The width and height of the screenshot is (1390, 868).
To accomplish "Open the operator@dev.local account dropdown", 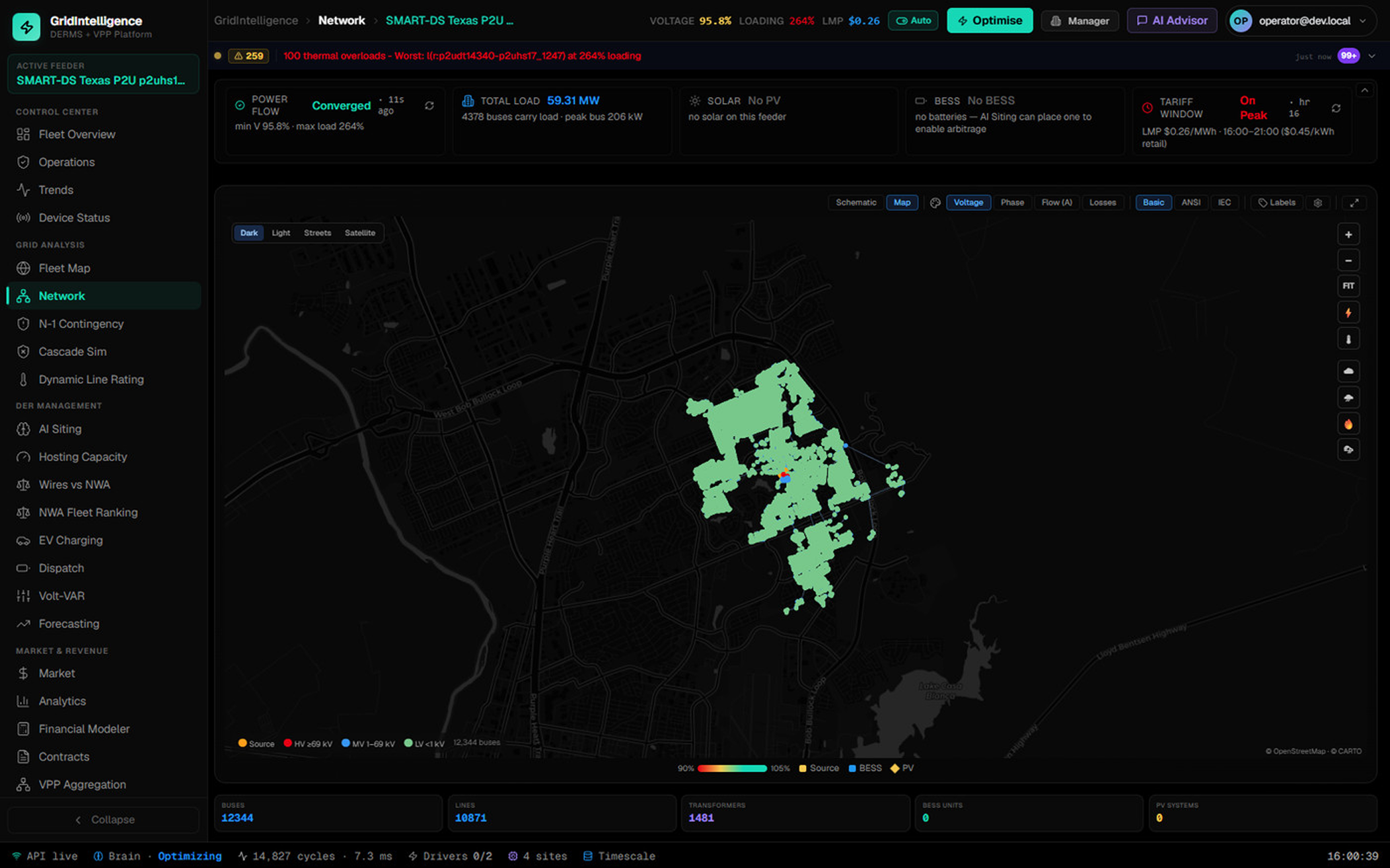I will pyautogui.click(x=1301, y=21).
